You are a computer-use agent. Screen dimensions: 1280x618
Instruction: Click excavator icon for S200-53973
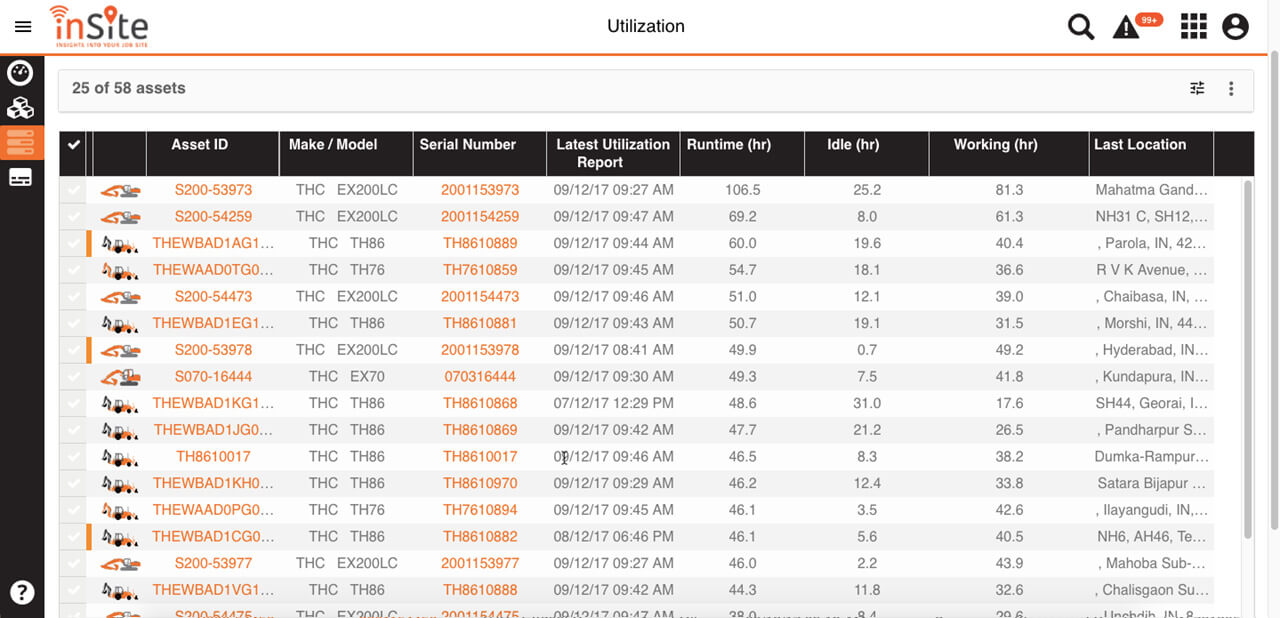tap(120, 190)
